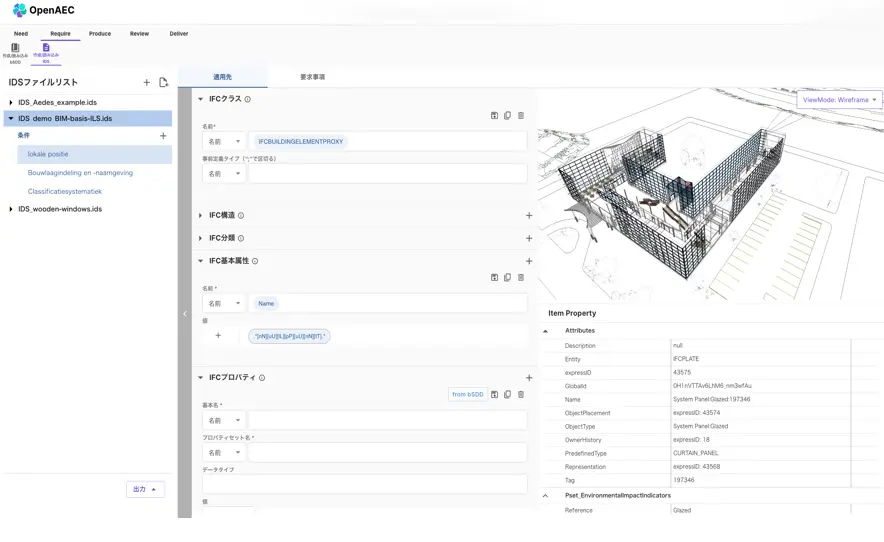Open 名前 dropdown beside IFCBUILDINGELEMENTPROXY
The height and width of the screenshot is (542, 884).
tap(224, 142)
